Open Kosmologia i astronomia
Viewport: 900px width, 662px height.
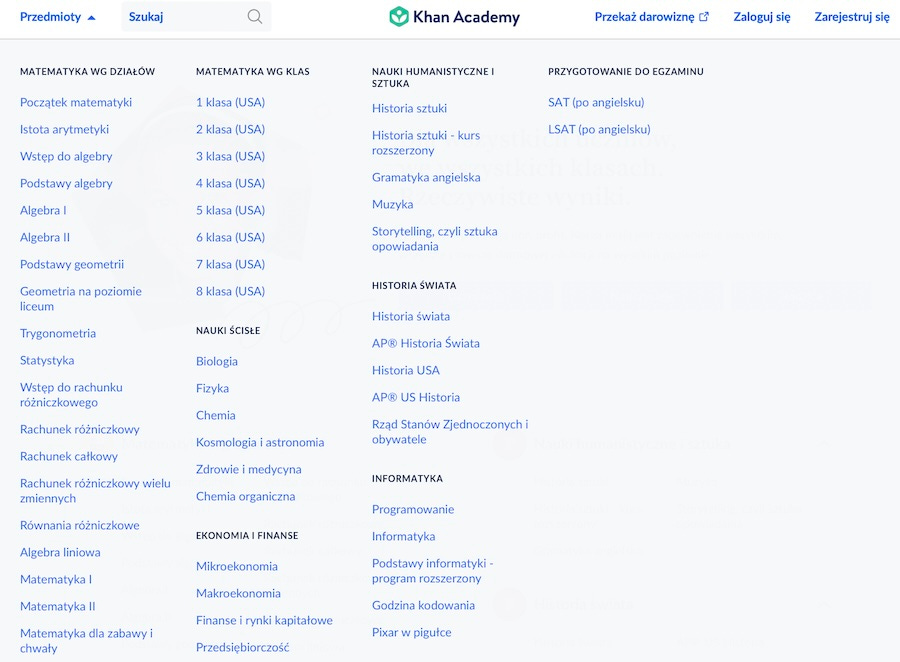260,442
